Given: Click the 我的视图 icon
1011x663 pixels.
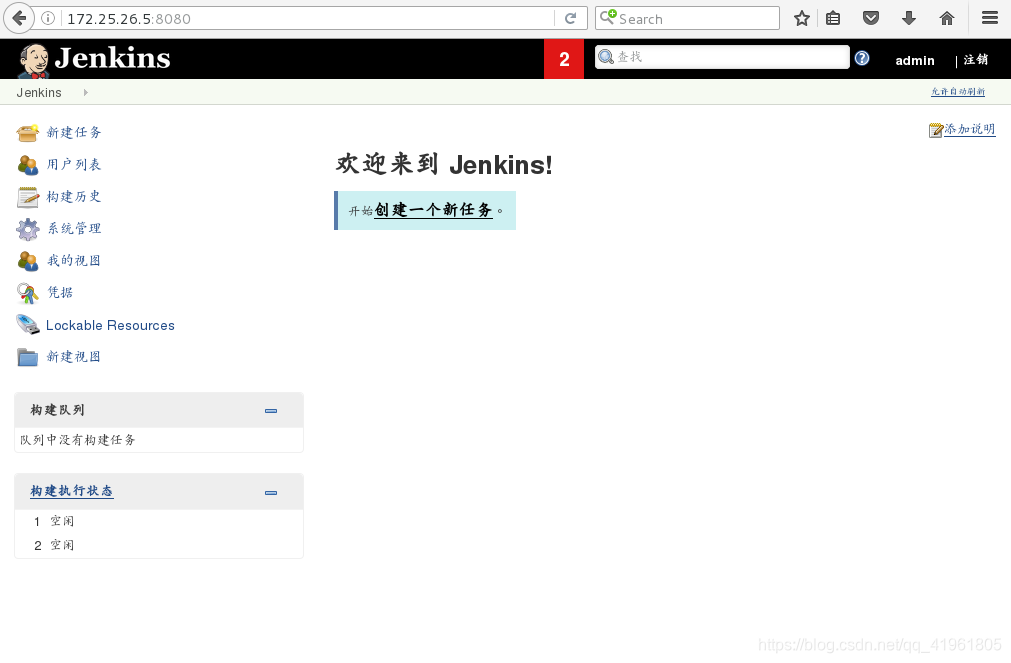Looking at the screenshot, I should tap(28, 261).
